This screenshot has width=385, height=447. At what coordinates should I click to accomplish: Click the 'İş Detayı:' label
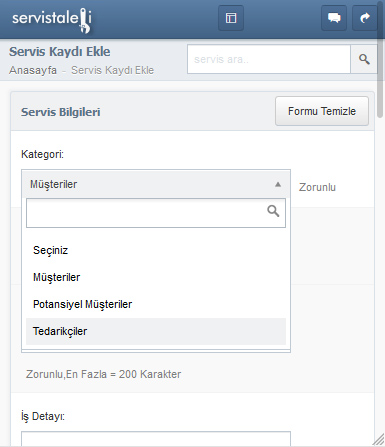pos(43,416)
